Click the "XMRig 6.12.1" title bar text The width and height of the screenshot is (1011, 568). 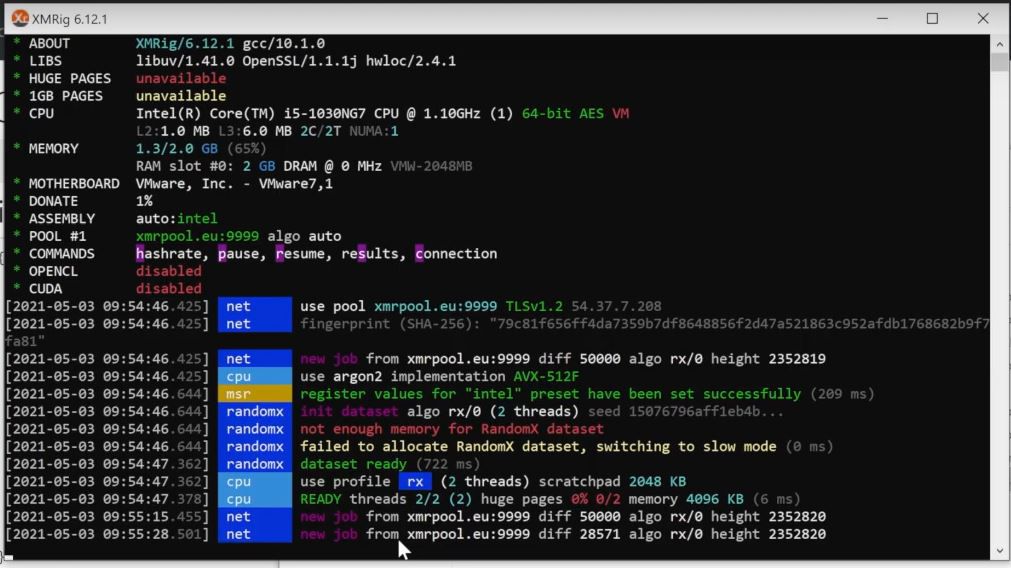pyautogui.click(x=70, y=19)
